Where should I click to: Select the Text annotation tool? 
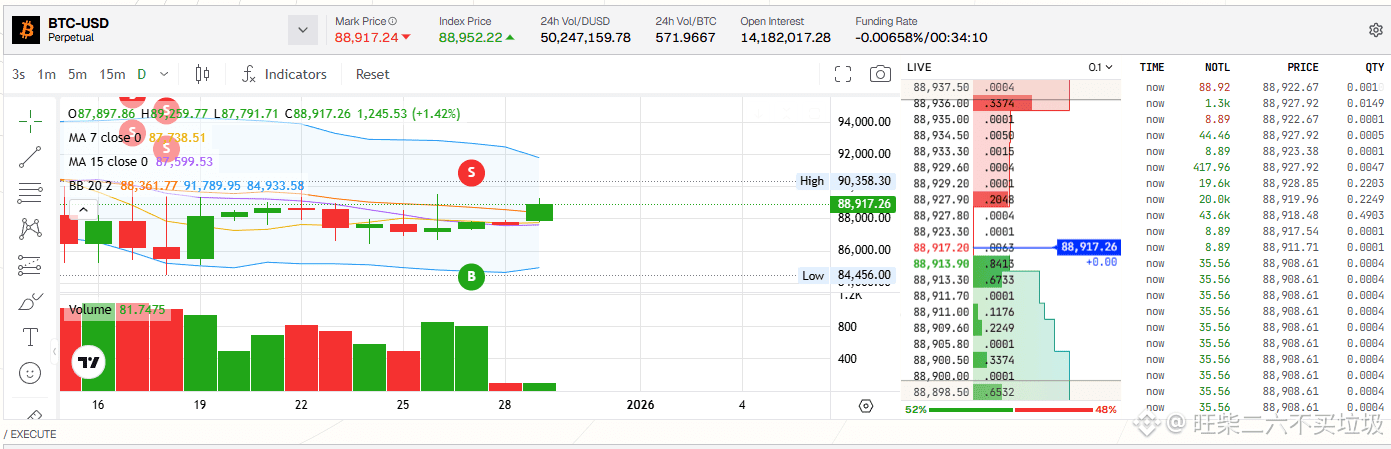[30, 336]
